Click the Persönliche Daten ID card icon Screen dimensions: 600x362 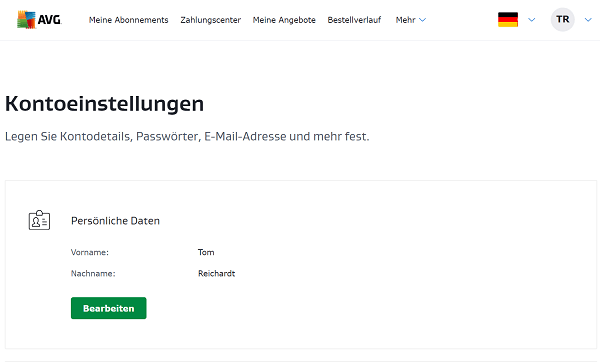pos(39,220)
